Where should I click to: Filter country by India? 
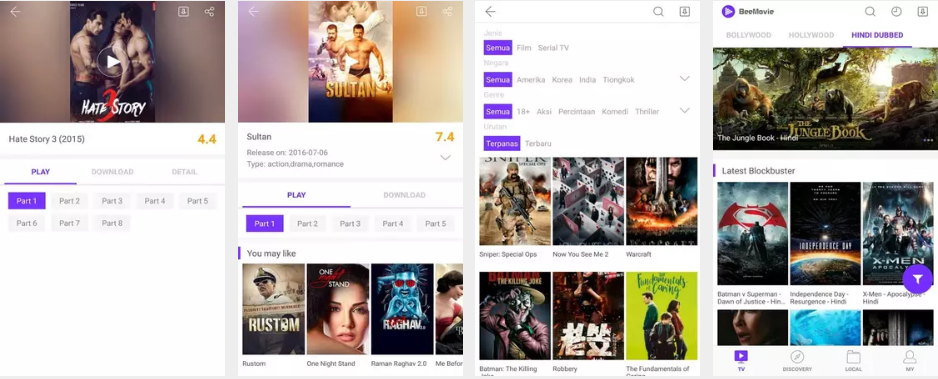(587, 80)
